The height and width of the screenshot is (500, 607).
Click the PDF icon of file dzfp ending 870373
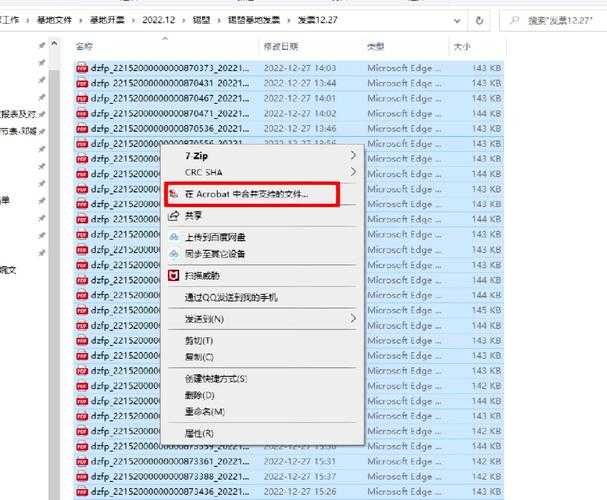pos(82,68)
